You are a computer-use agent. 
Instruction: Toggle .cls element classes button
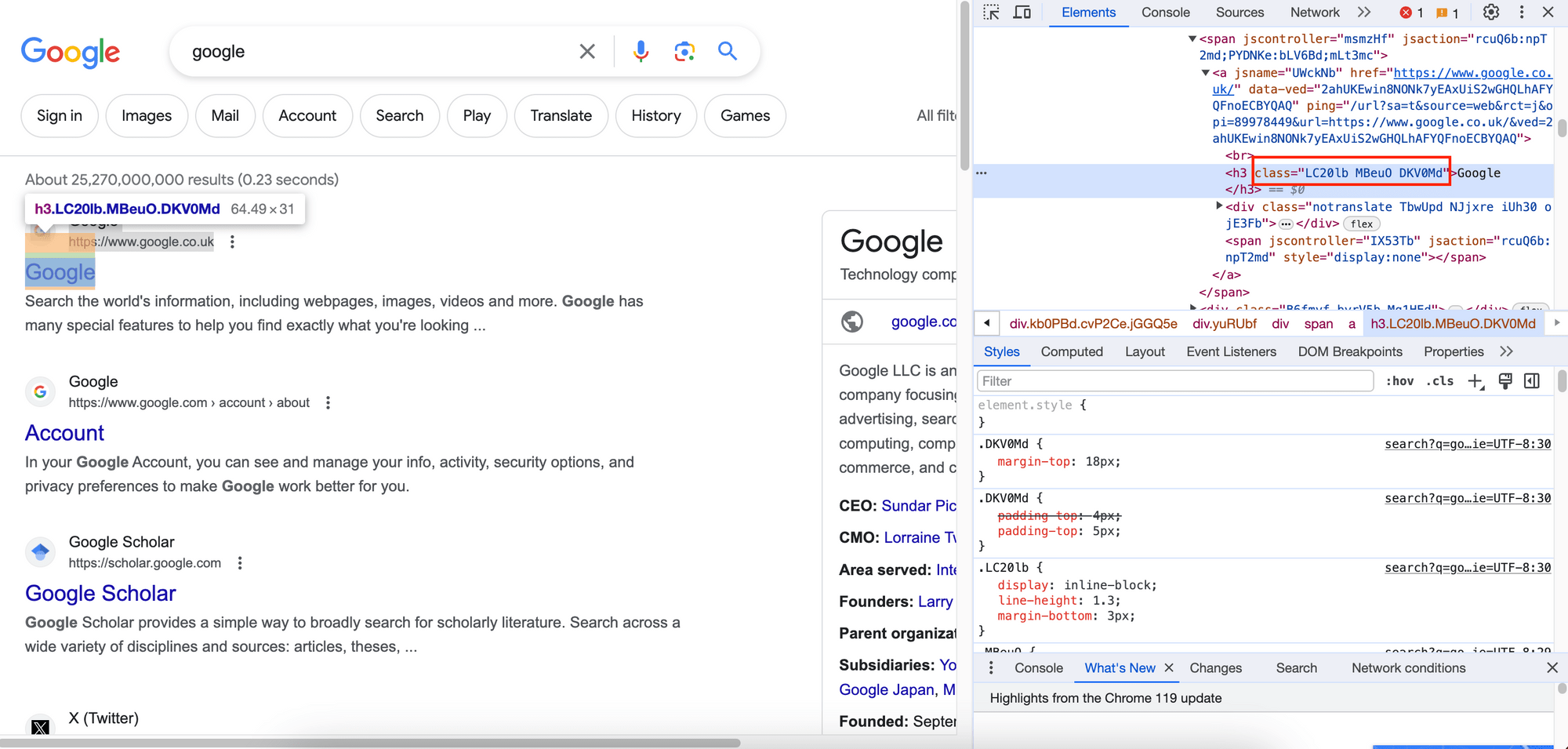pos(1439,381)
